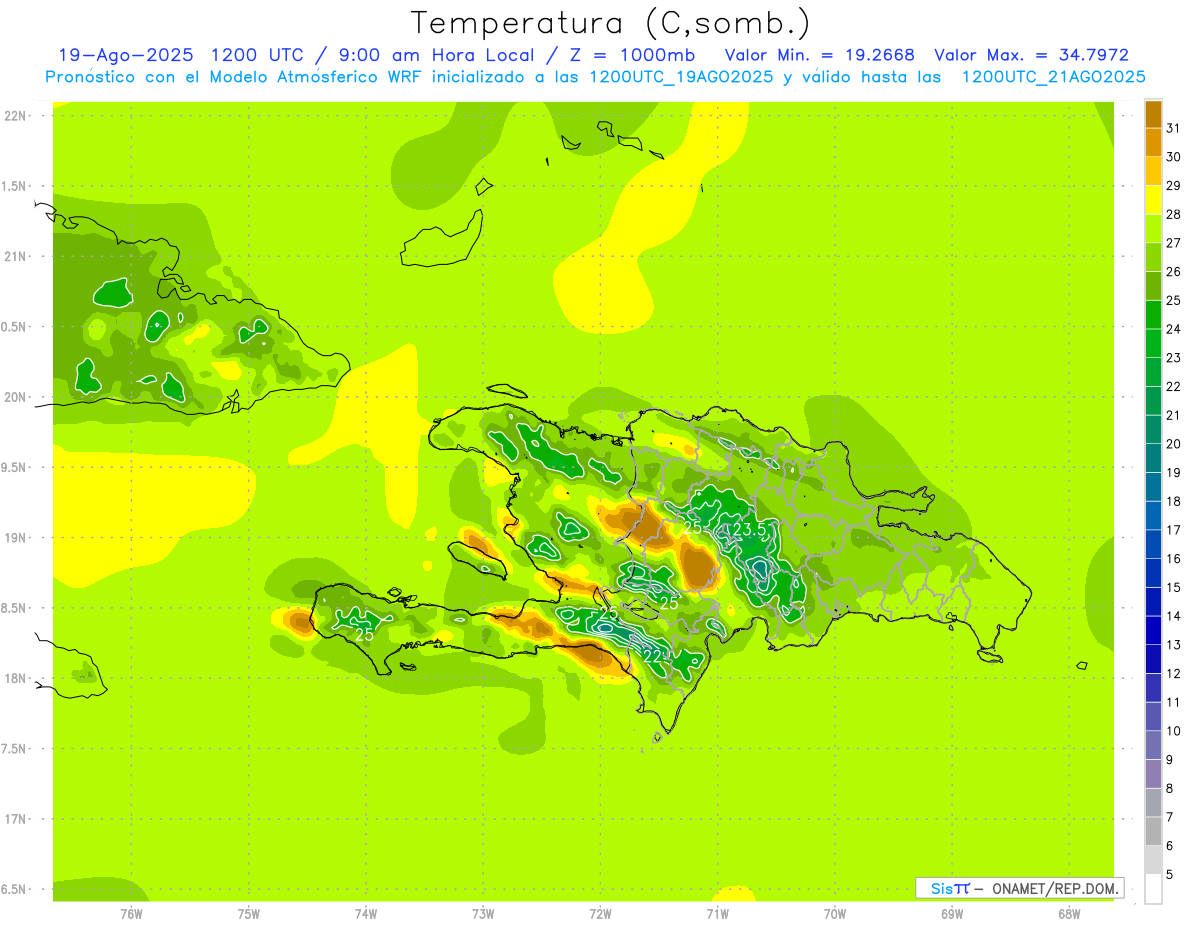
Task: Pick the legend color band between 26 and 27
Action: pyautogui.click(x=1153, y=257)
